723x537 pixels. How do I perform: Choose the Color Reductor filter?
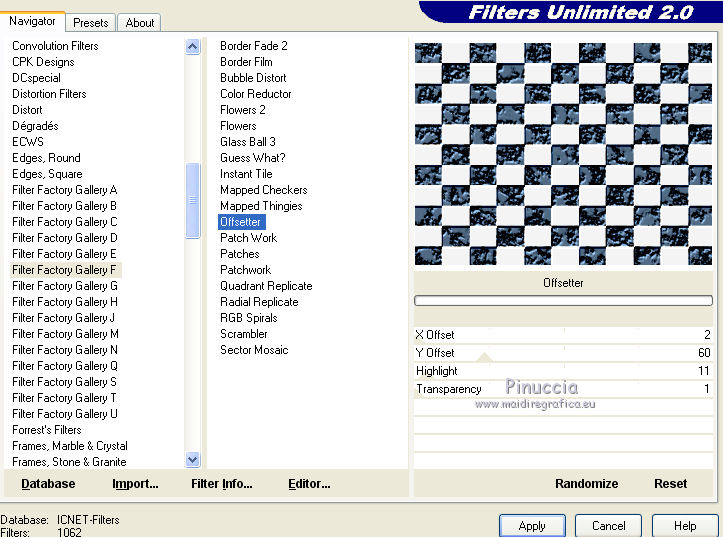click(x=255, y=94)
